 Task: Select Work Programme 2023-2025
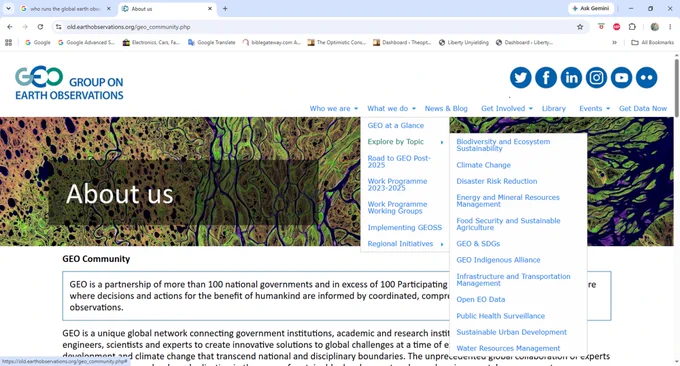click(x=397, y=185)
